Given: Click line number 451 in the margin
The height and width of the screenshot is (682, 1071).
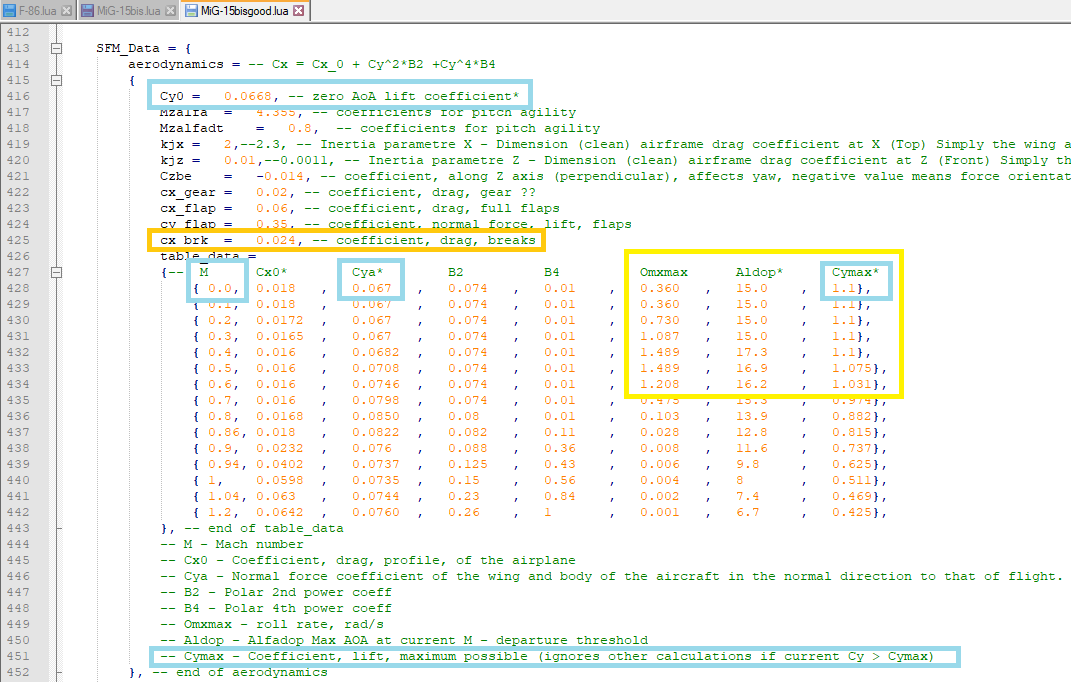Looking at the screenshot, I should pos(18,657).
